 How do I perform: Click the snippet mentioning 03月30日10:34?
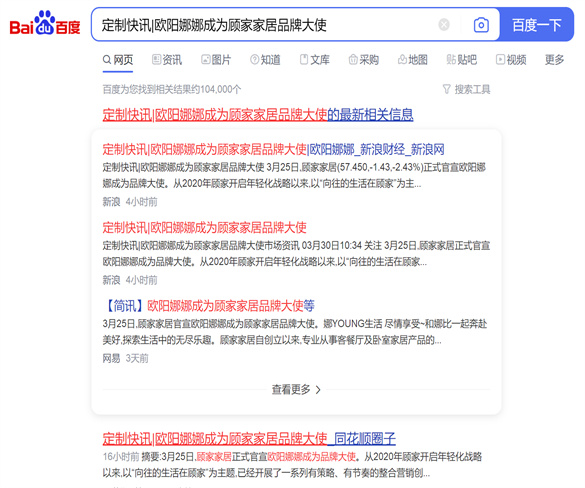point(296,254)
